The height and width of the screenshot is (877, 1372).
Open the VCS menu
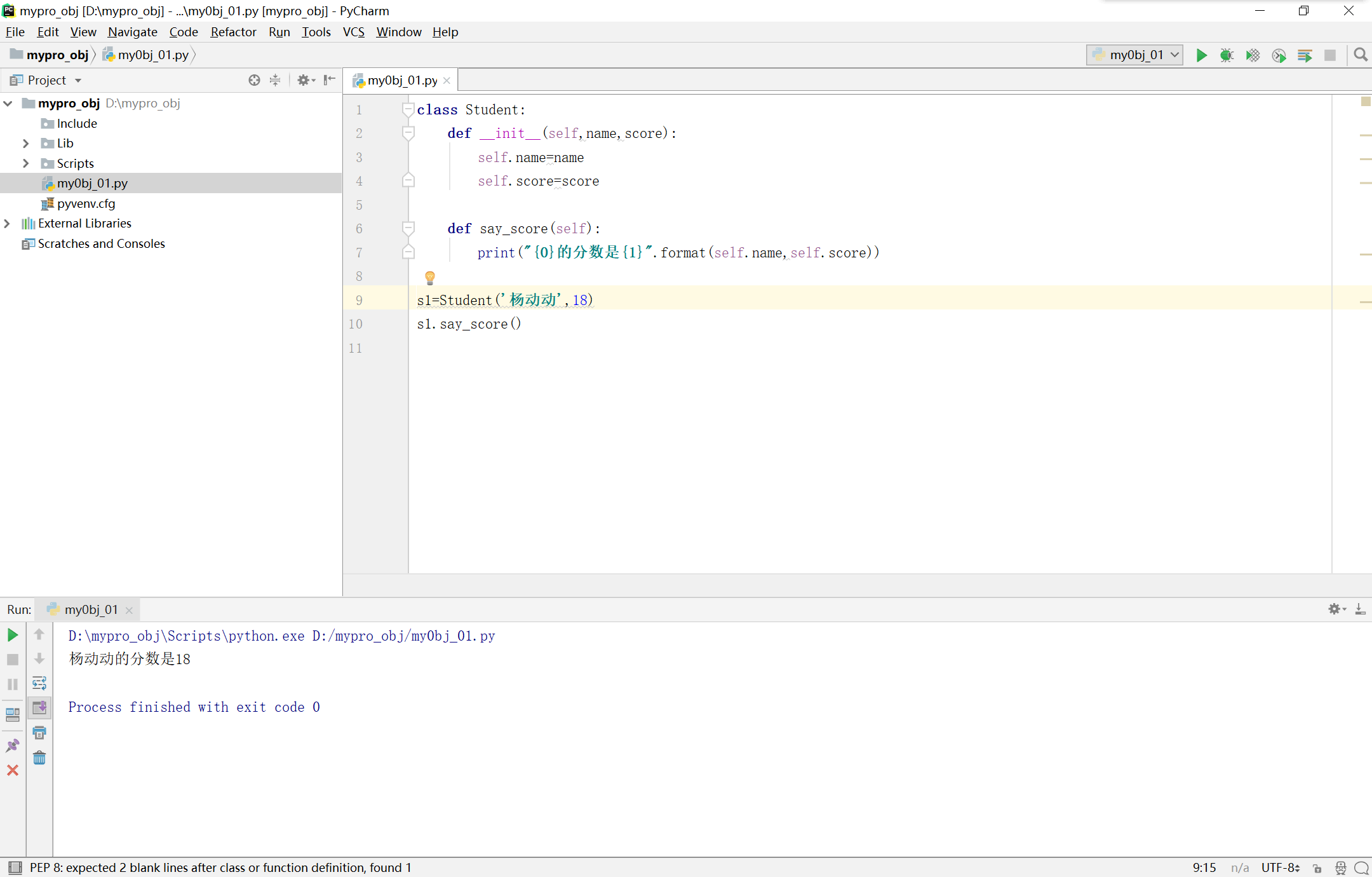coord(353,32)
